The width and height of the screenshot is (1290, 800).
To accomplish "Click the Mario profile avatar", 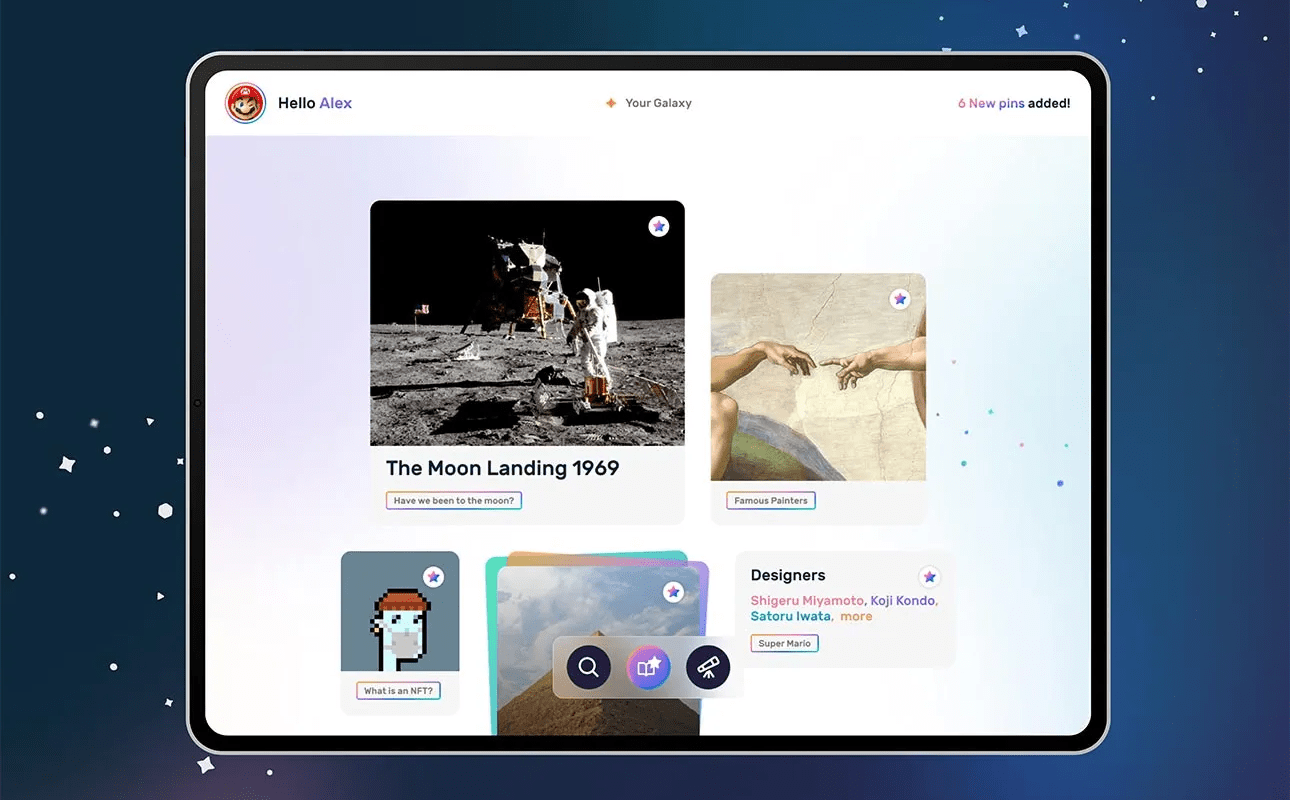I will tap(245, 103).
